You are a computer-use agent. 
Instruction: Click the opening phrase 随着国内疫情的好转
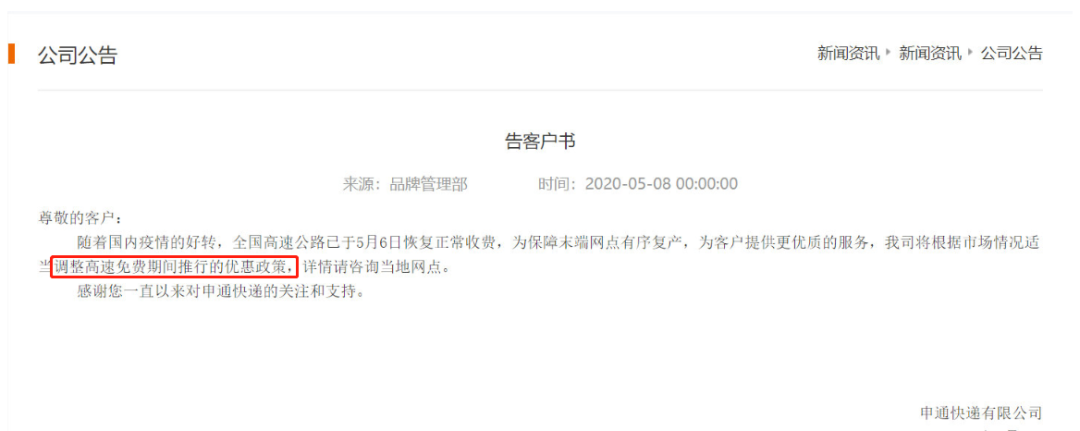(146, 242)
